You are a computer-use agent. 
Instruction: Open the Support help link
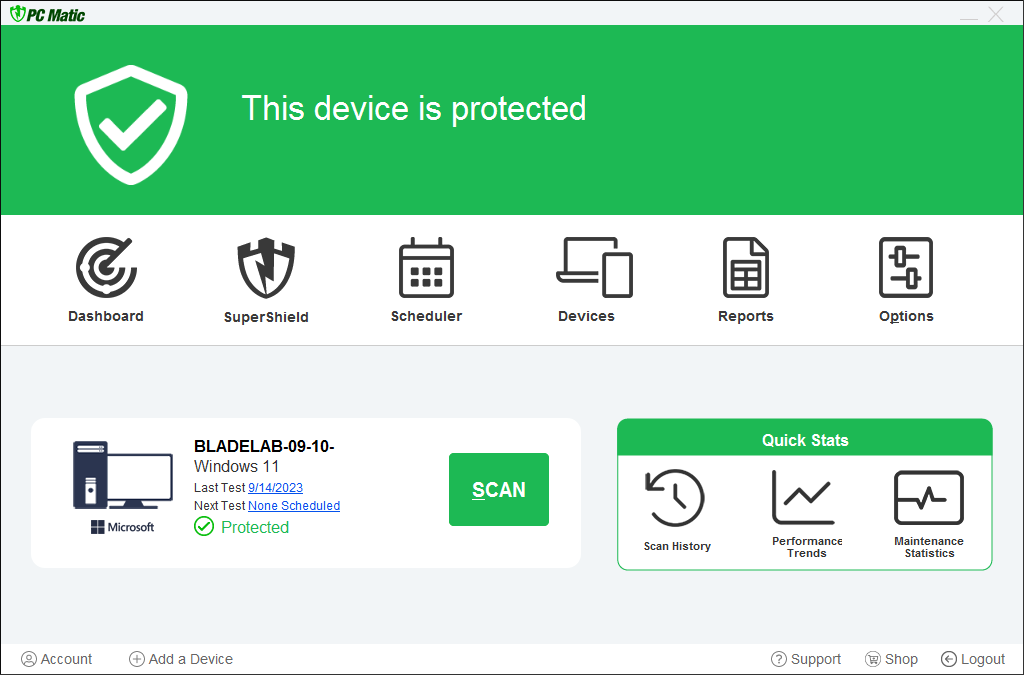[x=806, y=659]
